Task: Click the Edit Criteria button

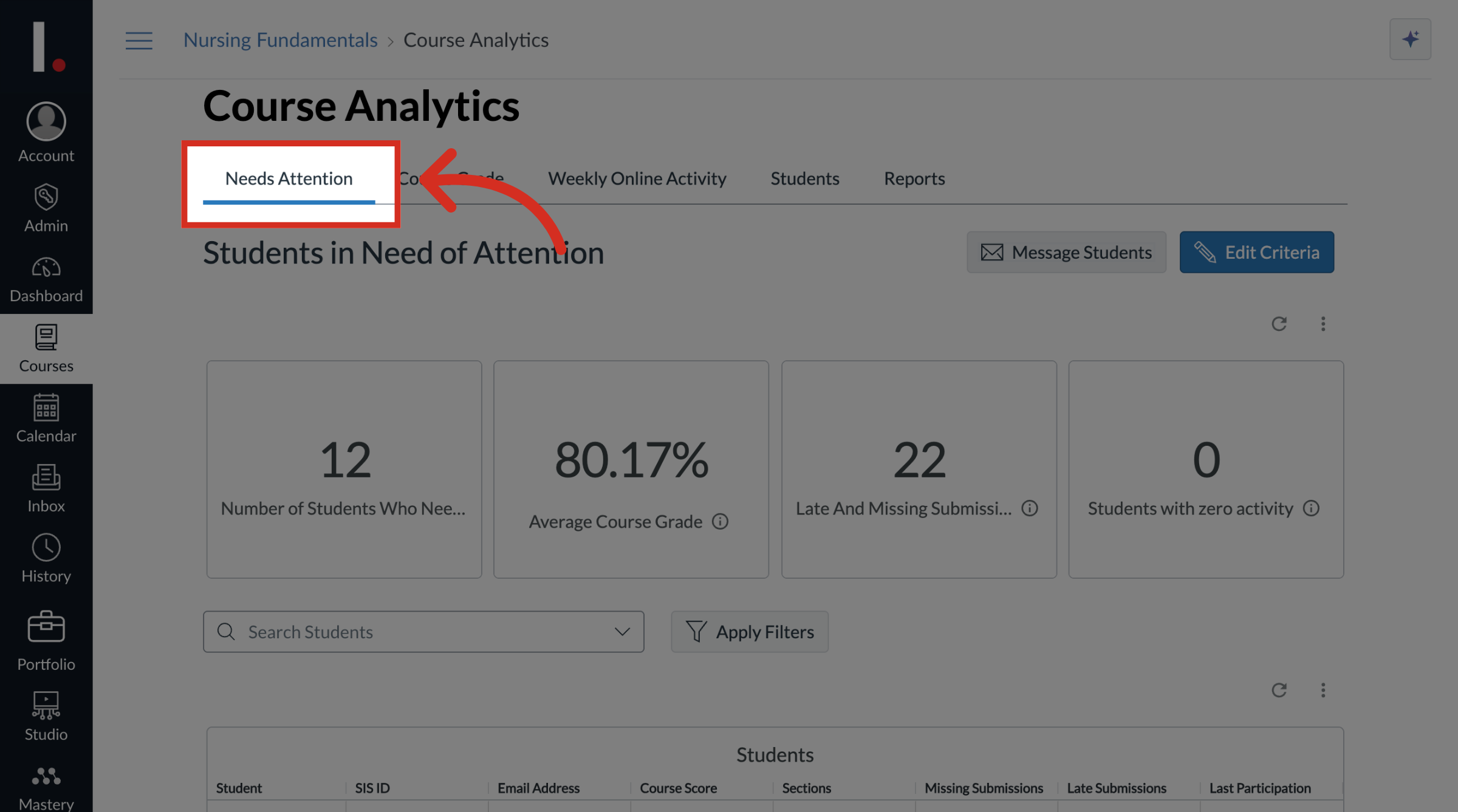Action: [x=1256, y=252]
